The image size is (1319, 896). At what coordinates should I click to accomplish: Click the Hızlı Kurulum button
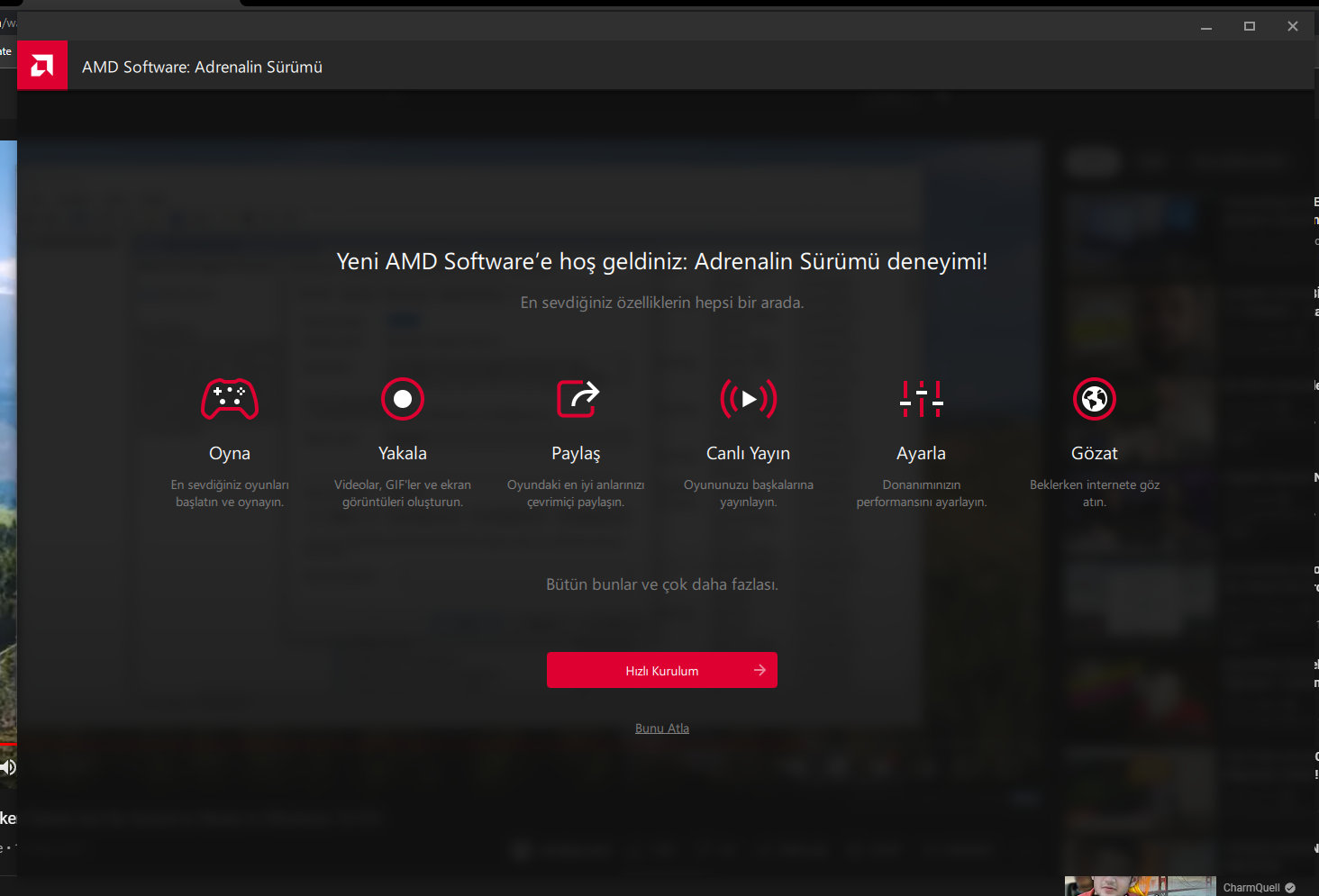click(662, 670)
